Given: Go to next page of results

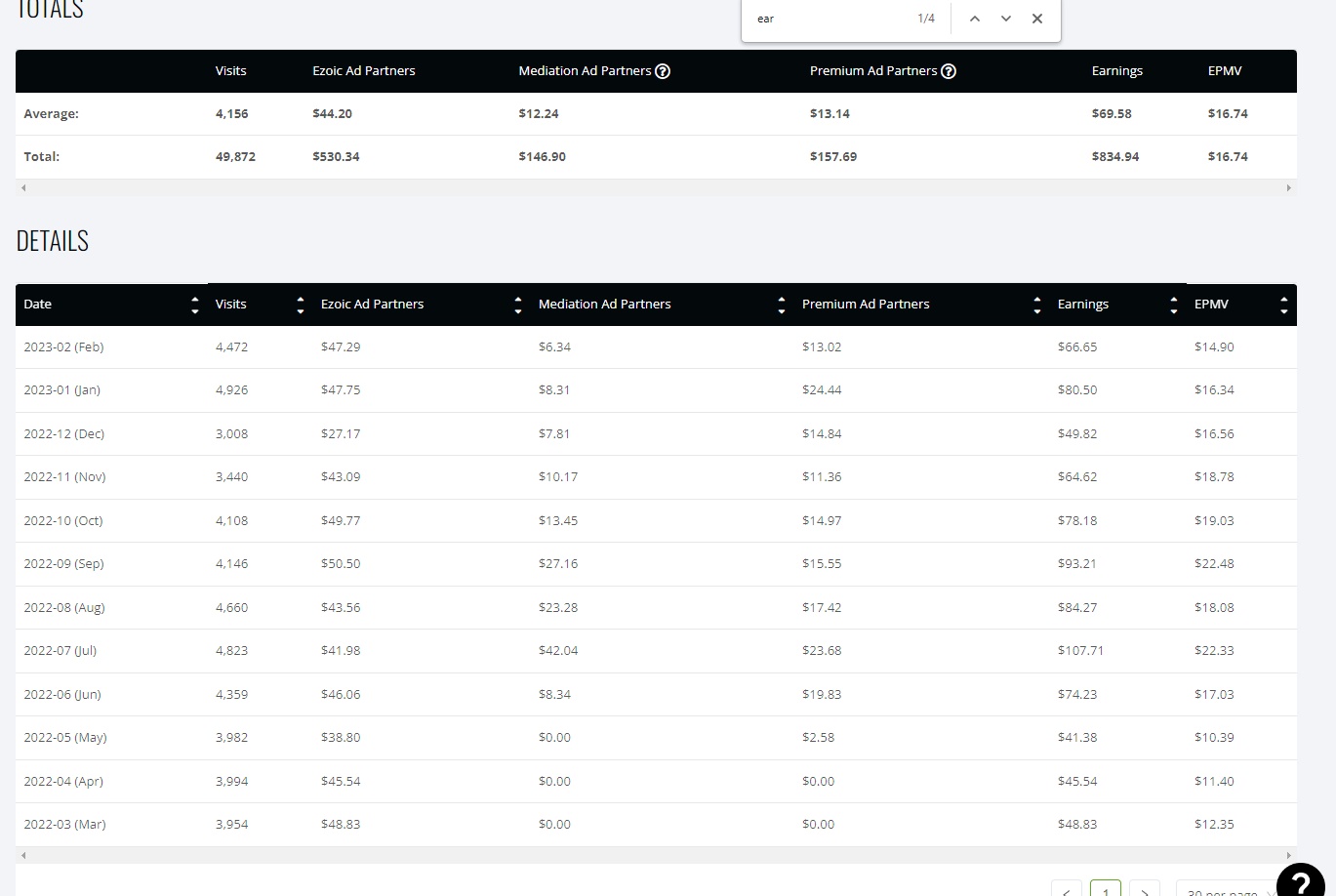Looking at the screenshot, I should [x=1145, y=890].
